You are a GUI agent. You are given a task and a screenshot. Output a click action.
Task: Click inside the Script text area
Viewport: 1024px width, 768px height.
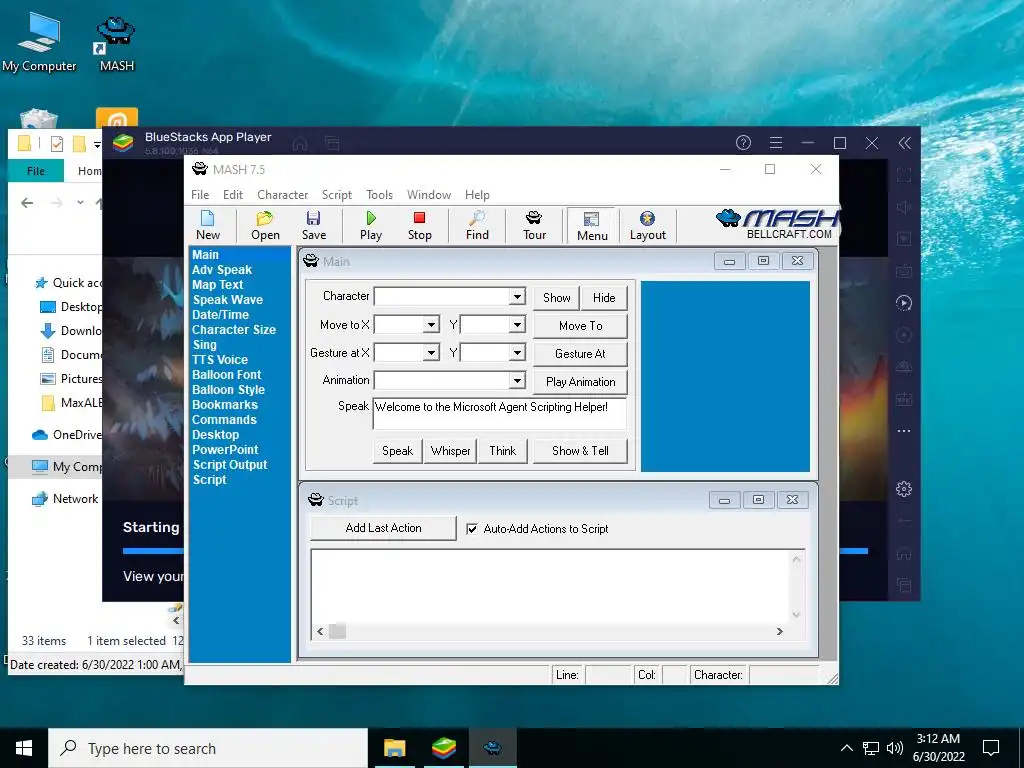[551, 586]
